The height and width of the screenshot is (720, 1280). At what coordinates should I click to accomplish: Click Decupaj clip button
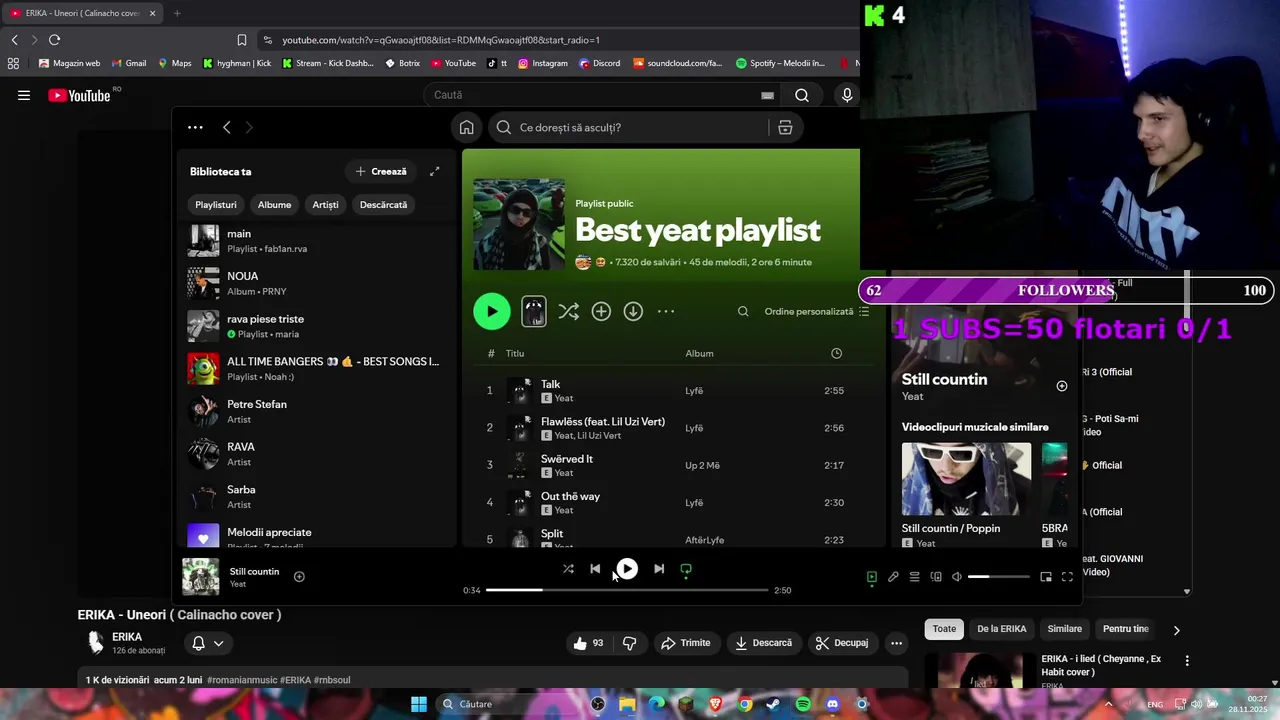coord(842,643)
